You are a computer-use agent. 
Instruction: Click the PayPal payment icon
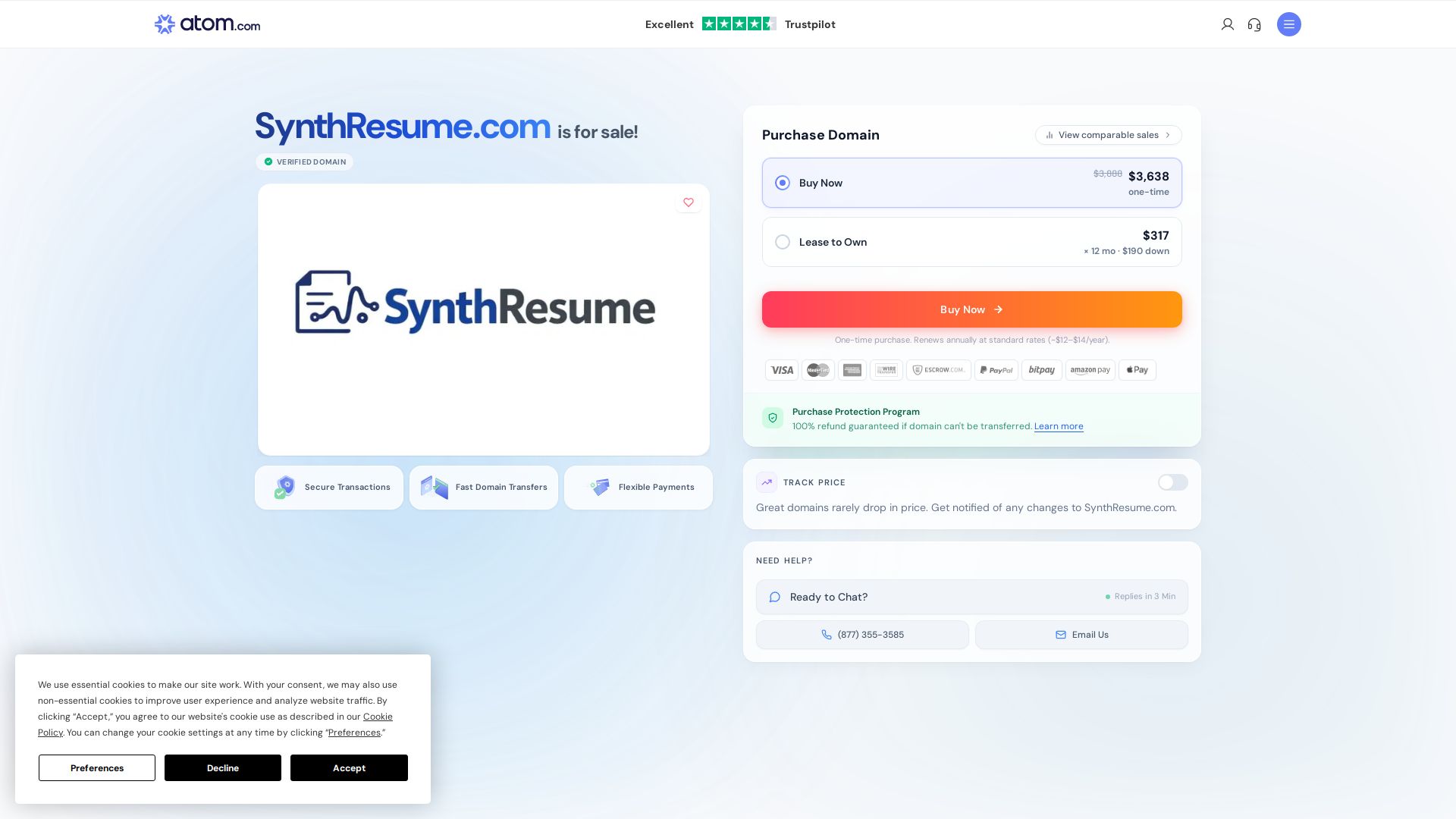(x=996, y=370)
